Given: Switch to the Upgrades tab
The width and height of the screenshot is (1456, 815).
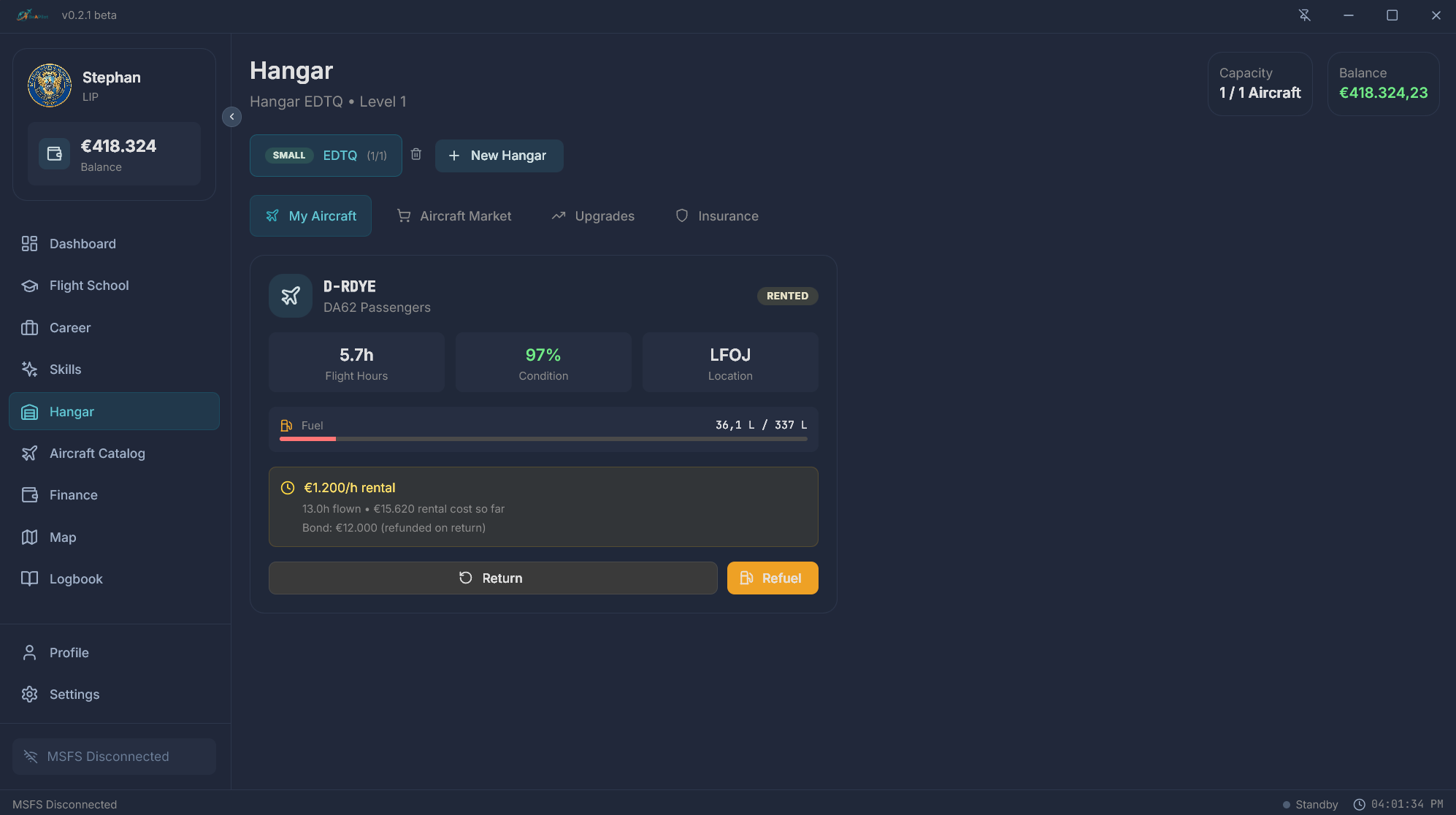Looking at the screenshot, I should click(x=593, y=216).
